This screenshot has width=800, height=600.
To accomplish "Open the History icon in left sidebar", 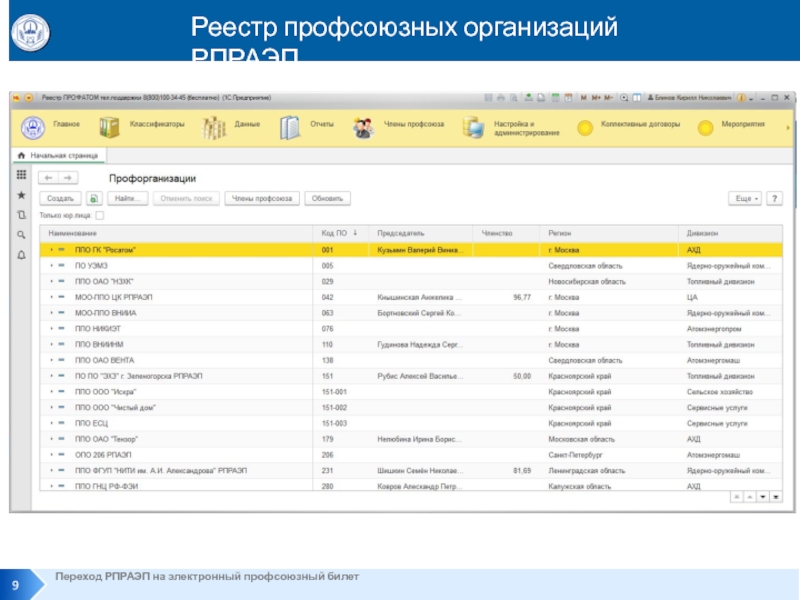I will click(x=21, y=215).
